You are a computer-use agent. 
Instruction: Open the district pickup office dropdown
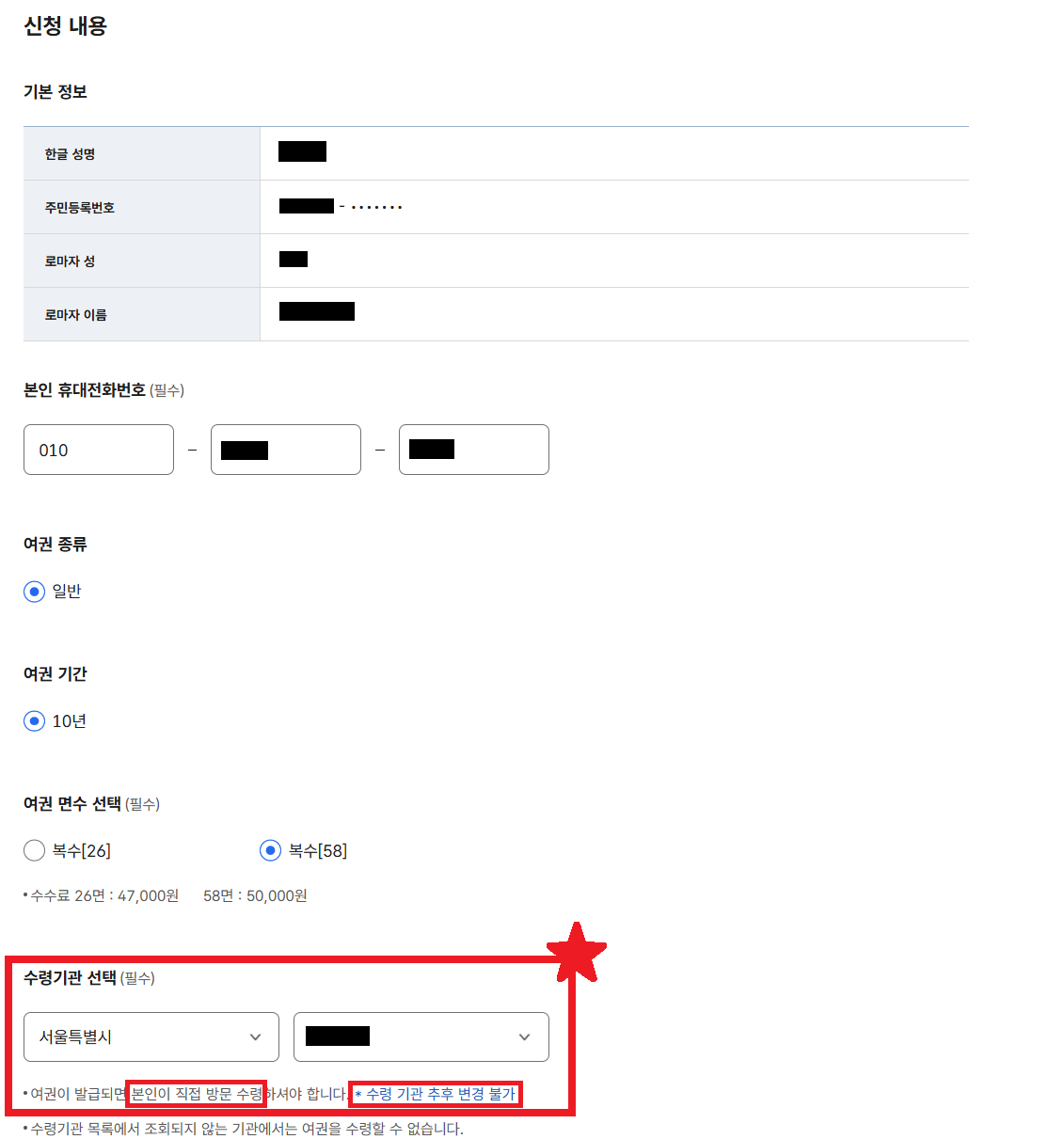coord(421,1036)
